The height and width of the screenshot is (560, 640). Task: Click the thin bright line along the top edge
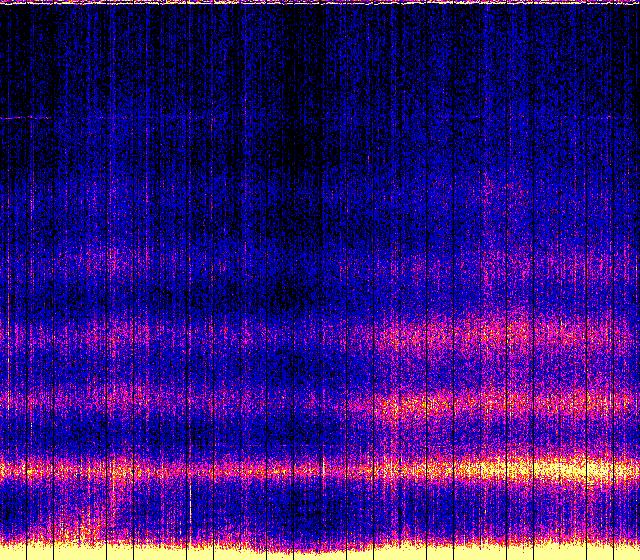(320, 2)
